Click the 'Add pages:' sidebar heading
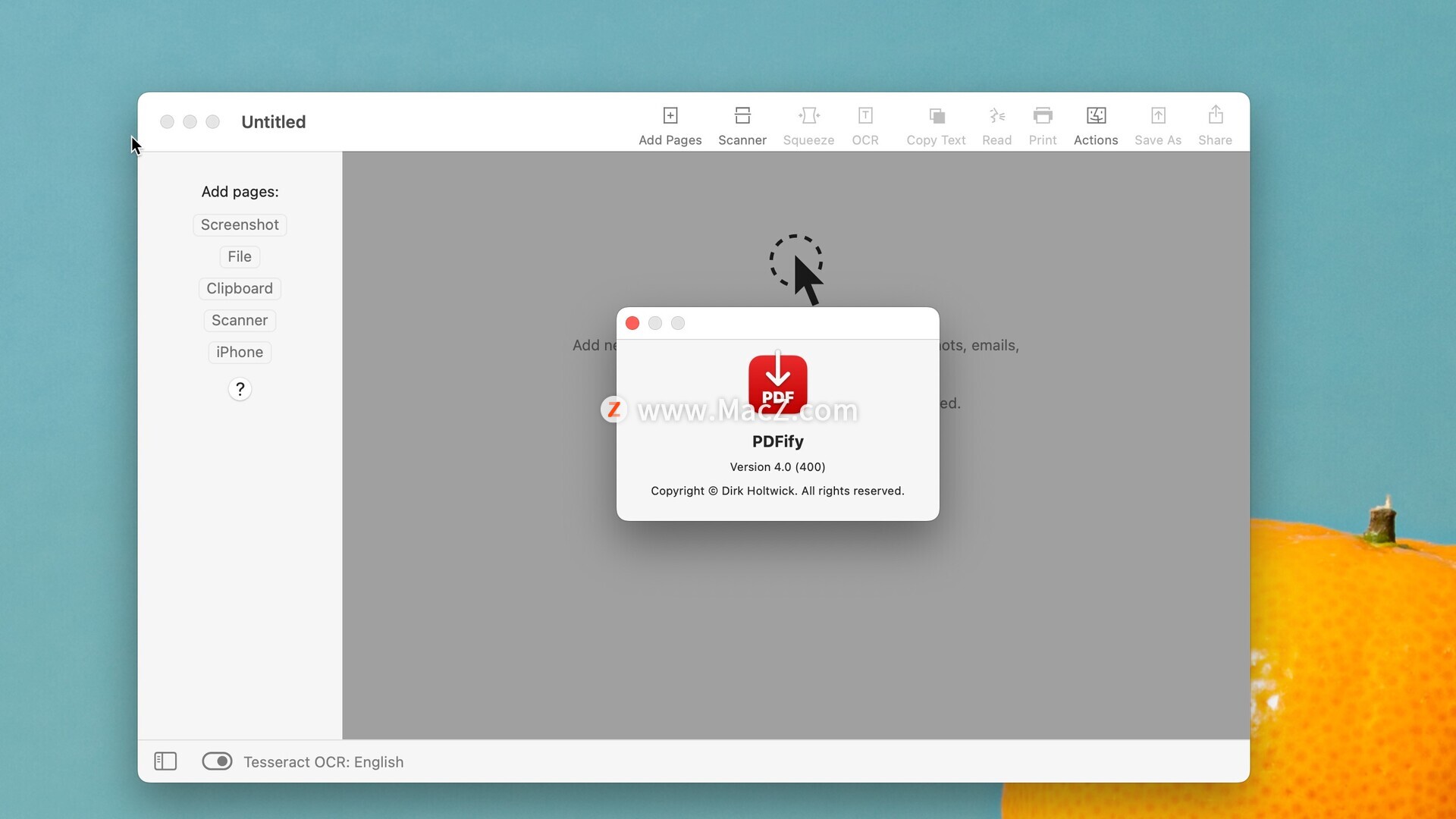 [240, 192]
